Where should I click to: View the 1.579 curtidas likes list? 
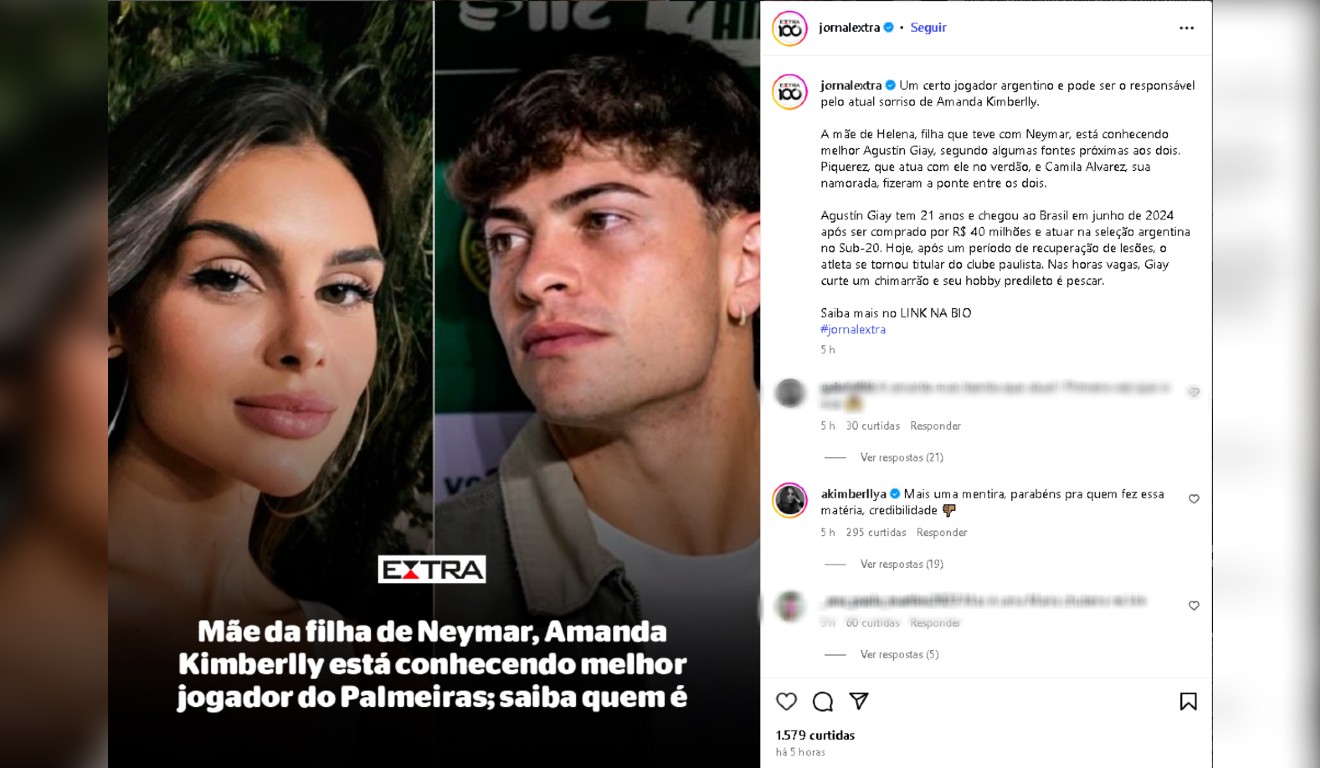point(815,736)
